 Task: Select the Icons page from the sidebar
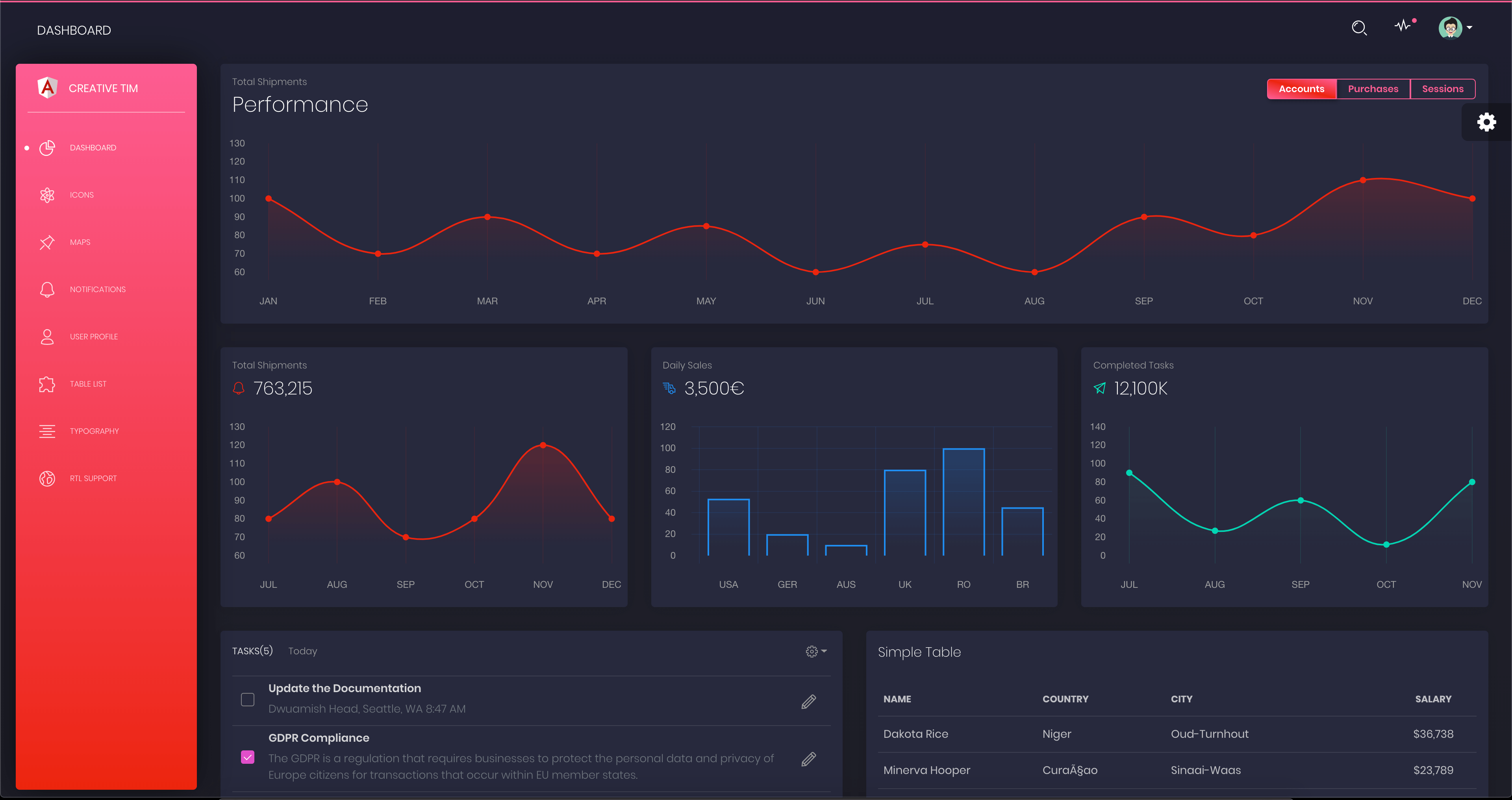82,195
